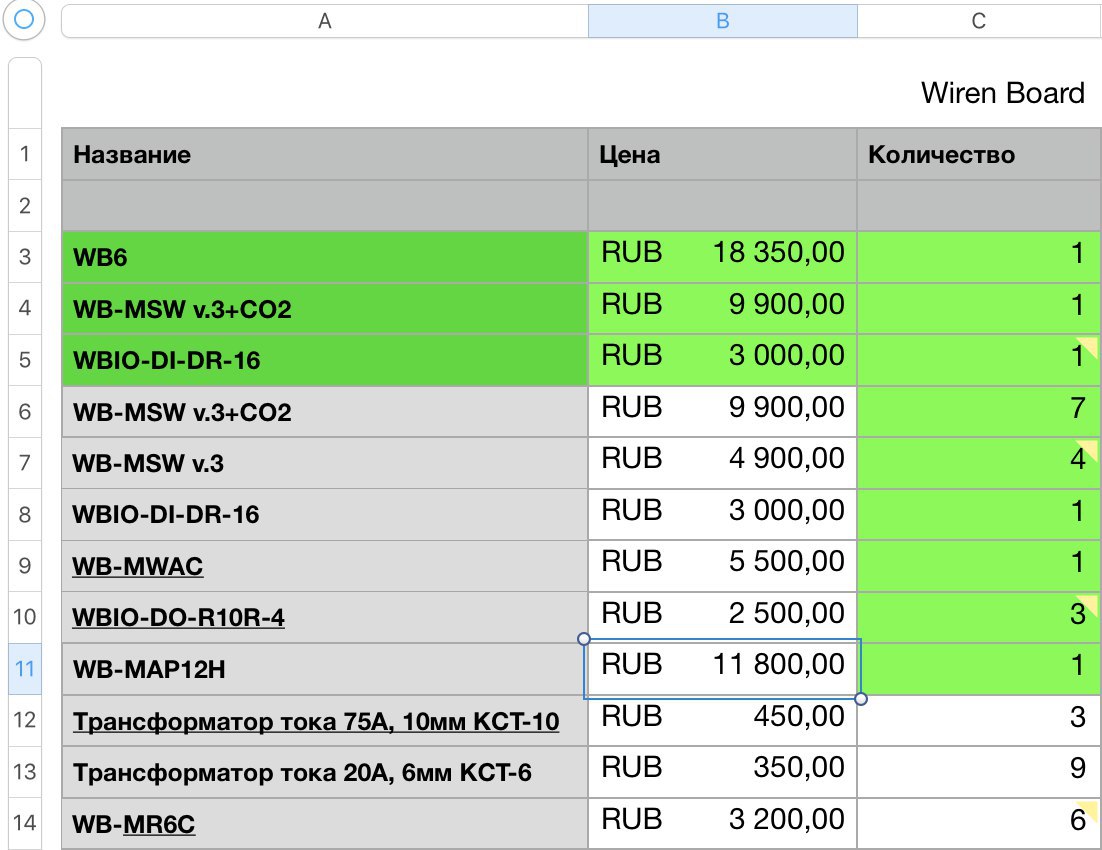Select quantity cell 4 in row 7
The image size is (1102, 850).
click(979, 463)
